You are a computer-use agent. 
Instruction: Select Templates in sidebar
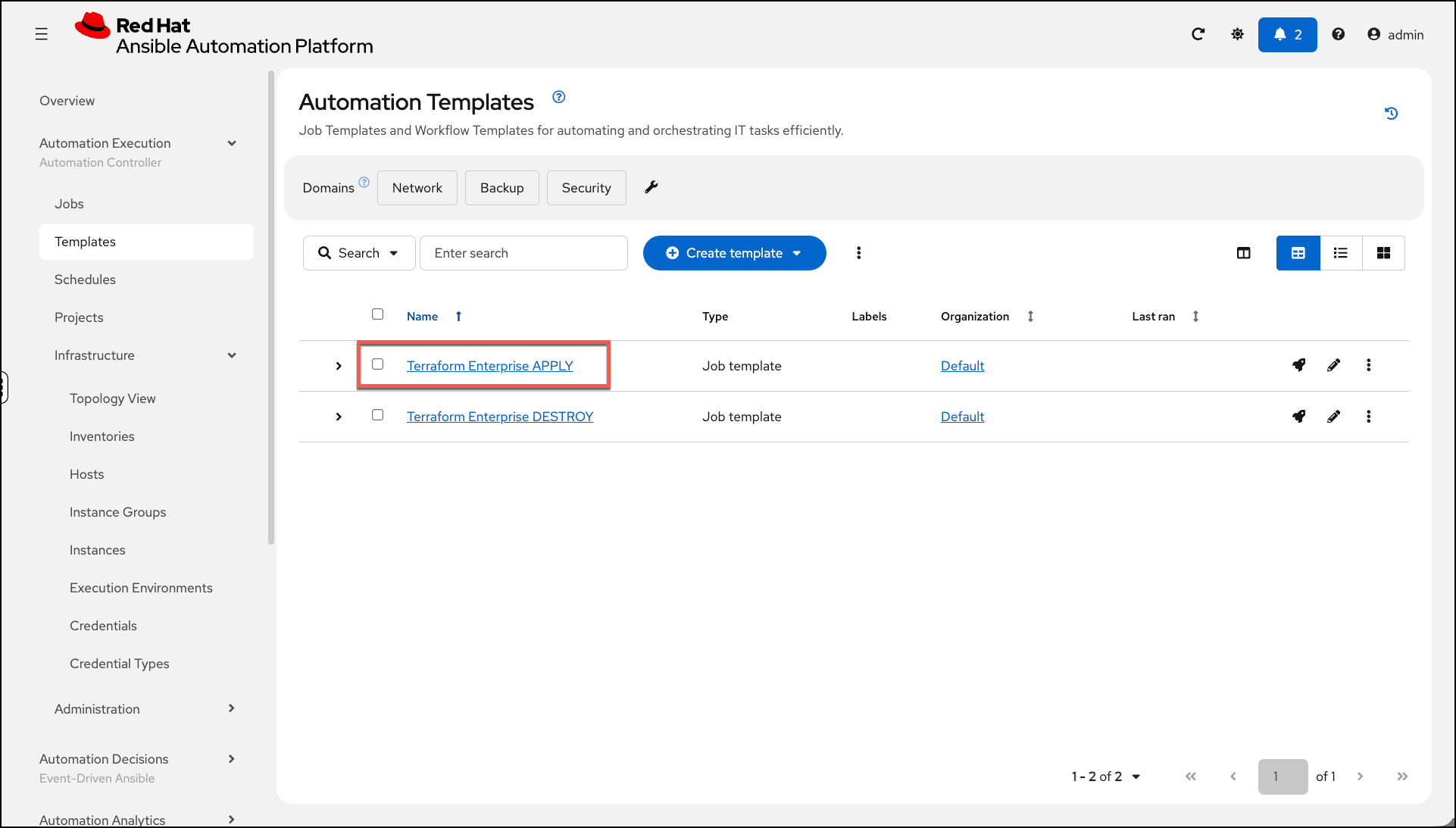click(146, 242)
